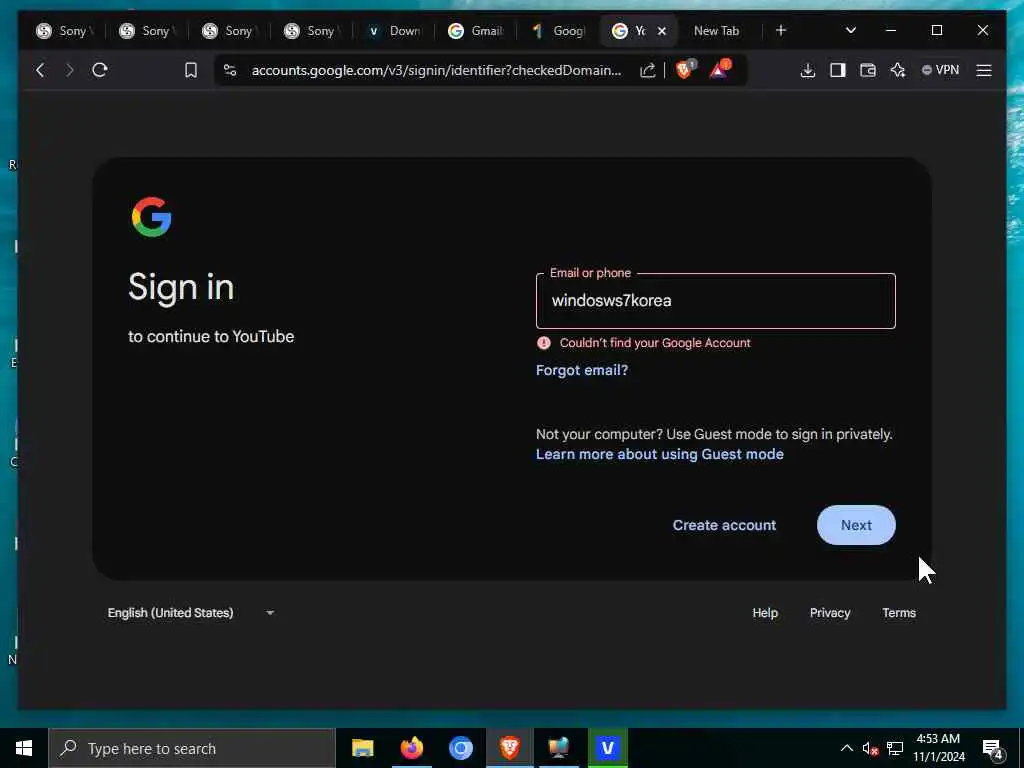Open the browser main menu
1024x768 pixels.
point(984,70)
